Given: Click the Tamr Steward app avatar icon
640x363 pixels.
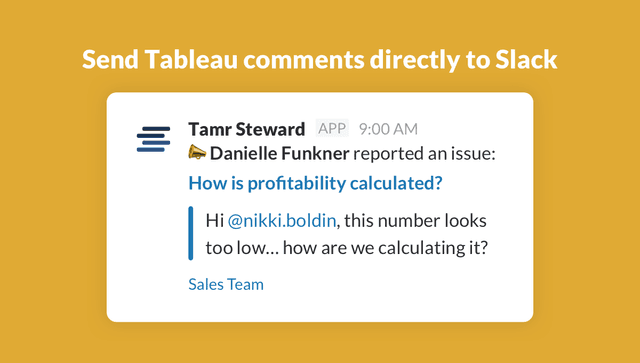Looking at the screenshot, I should click(153, 139).
